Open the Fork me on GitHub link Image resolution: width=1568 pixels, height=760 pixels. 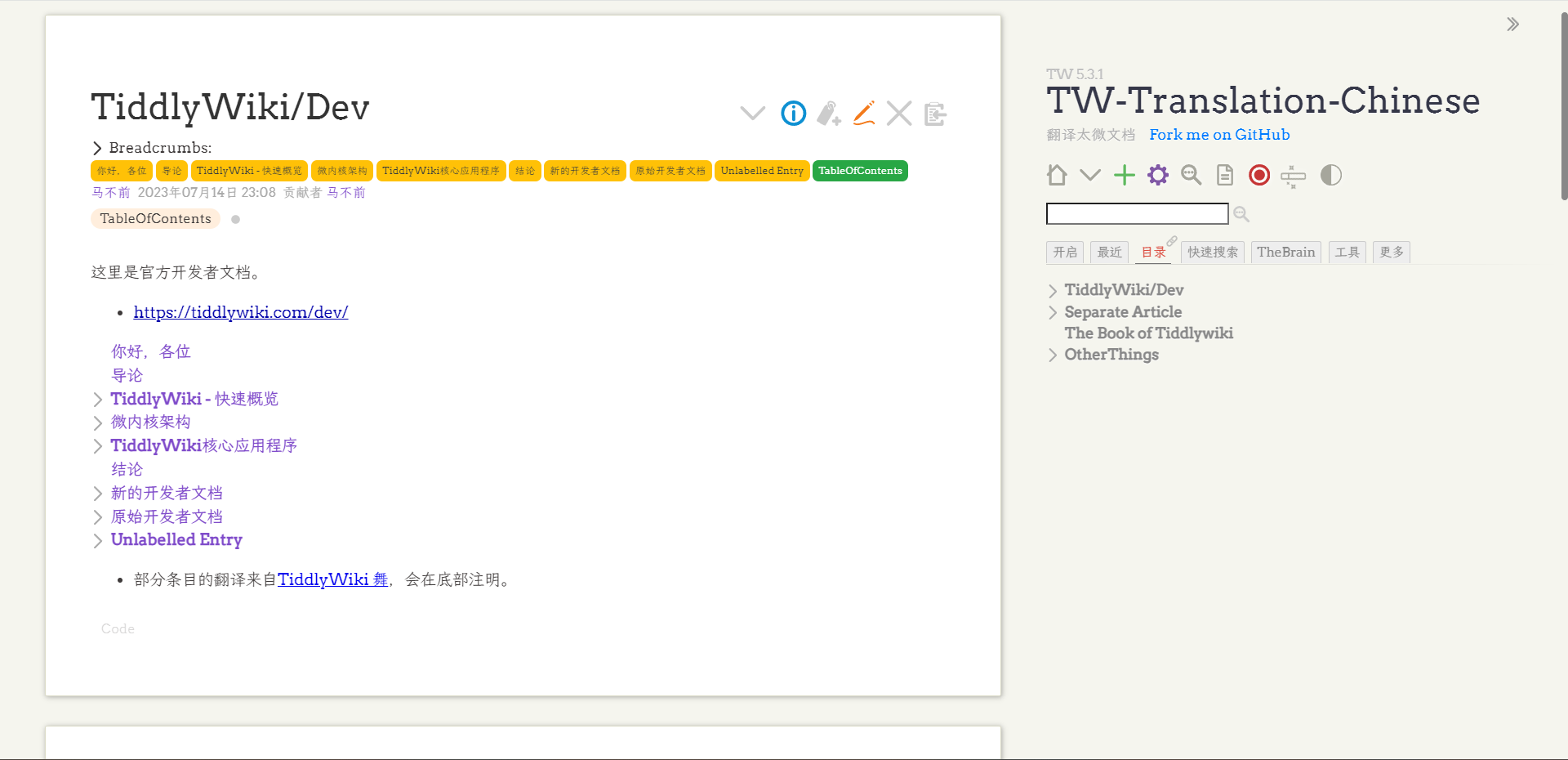1219,135
